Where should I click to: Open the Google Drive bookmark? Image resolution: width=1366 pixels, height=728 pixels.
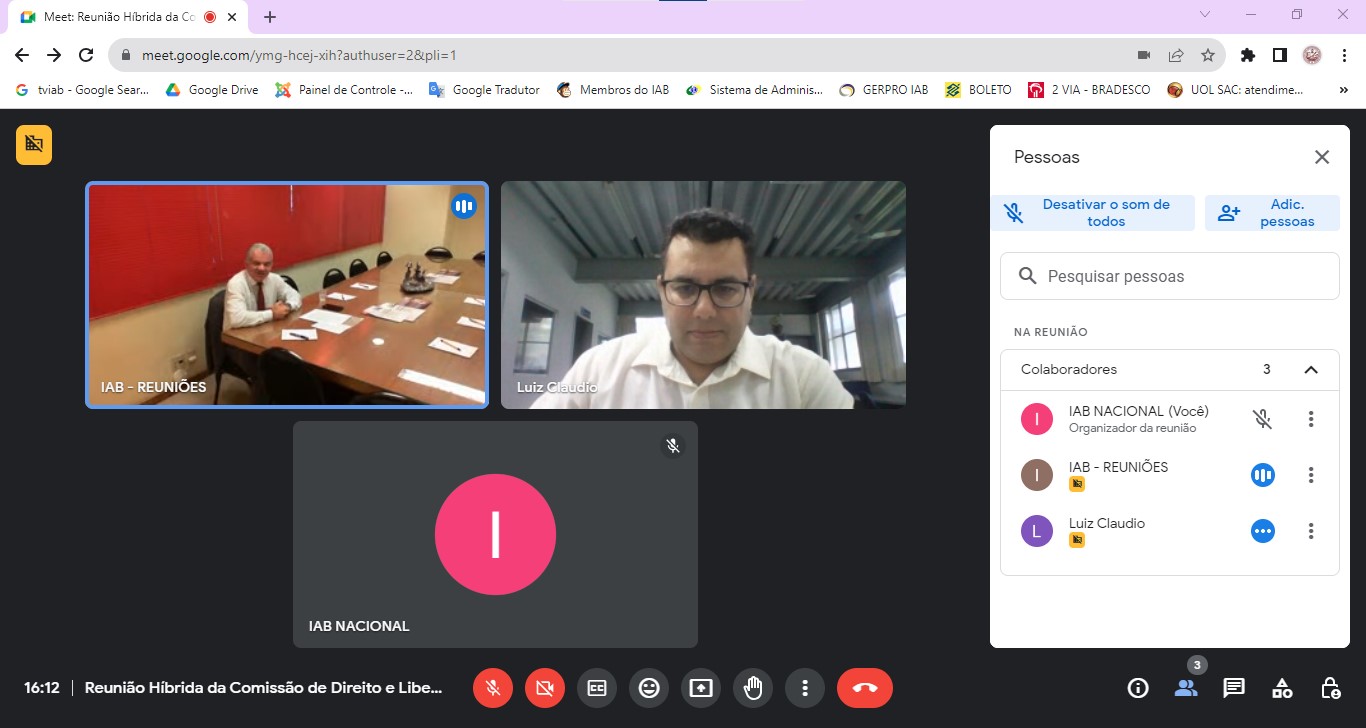coord(212,90)
